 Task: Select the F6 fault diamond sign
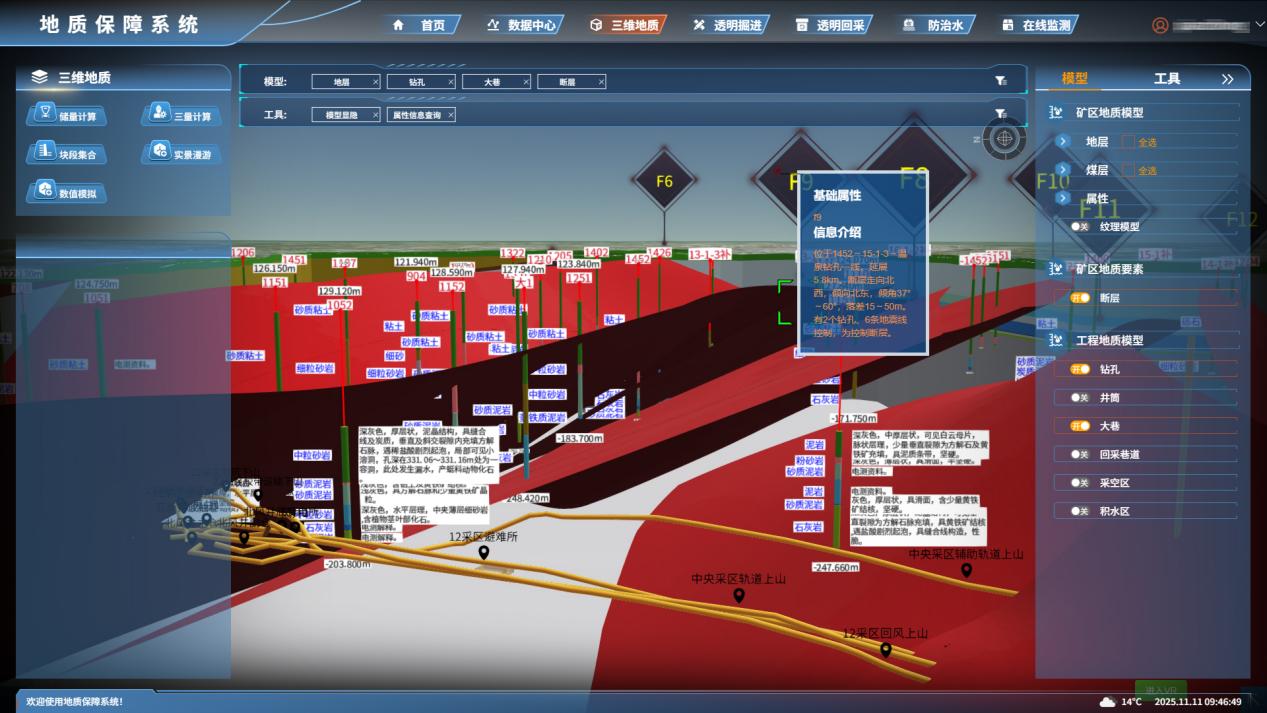coord(665,182)
